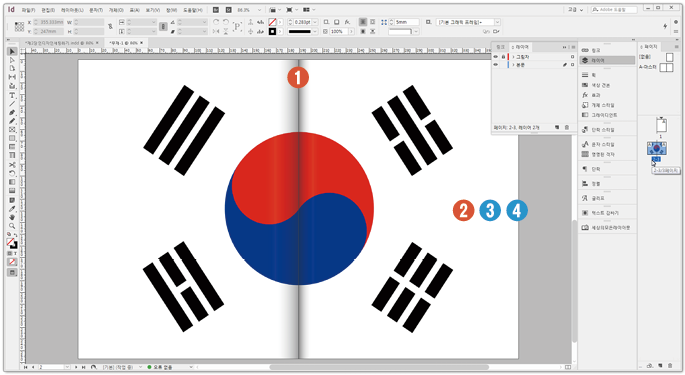Image resolution: width=685 pixels, height=375 pixels.
Task: Toggle the Preview screen mode button
Action: click(x=12, y=272)
